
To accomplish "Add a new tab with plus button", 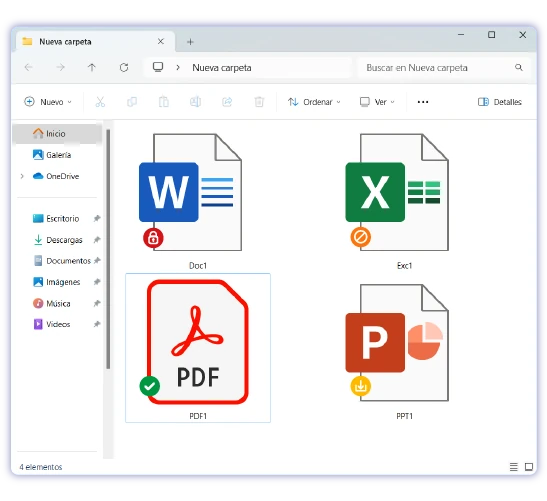I will coord(190,42).
